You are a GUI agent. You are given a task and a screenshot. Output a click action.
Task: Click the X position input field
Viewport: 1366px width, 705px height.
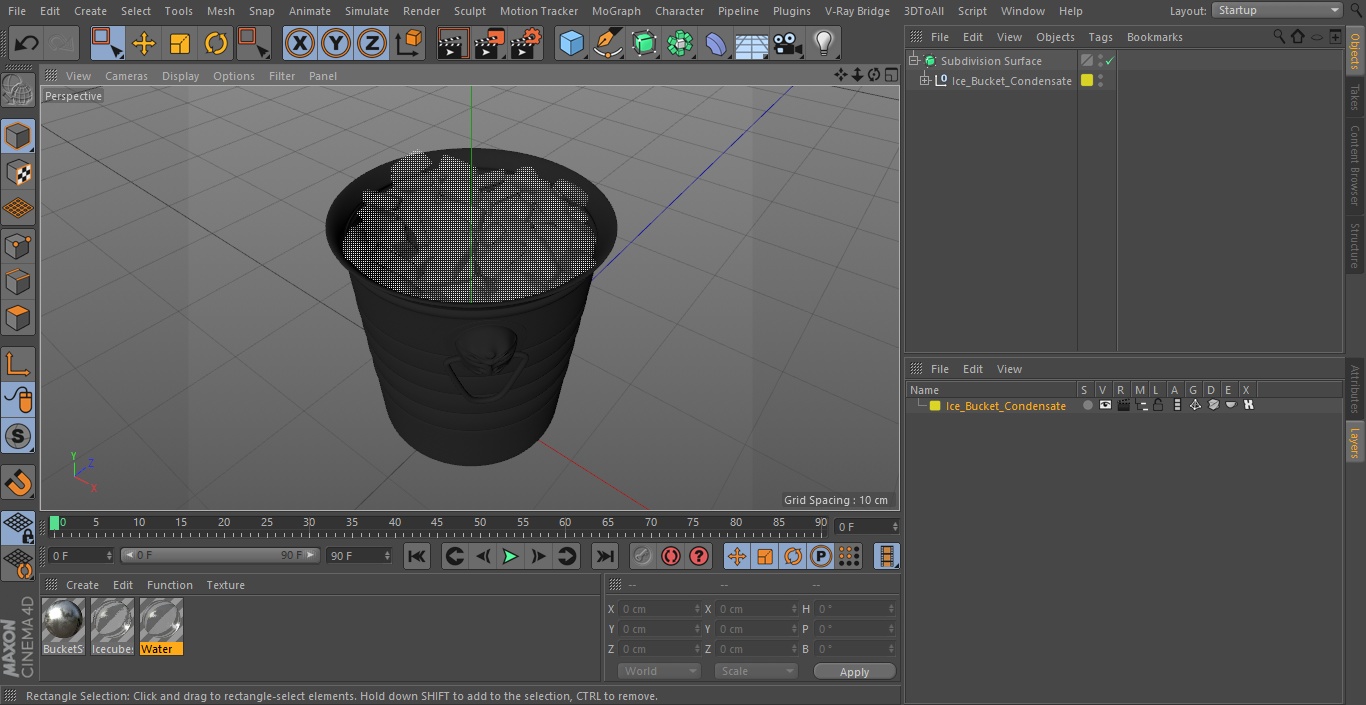click(x=658, y=609)
